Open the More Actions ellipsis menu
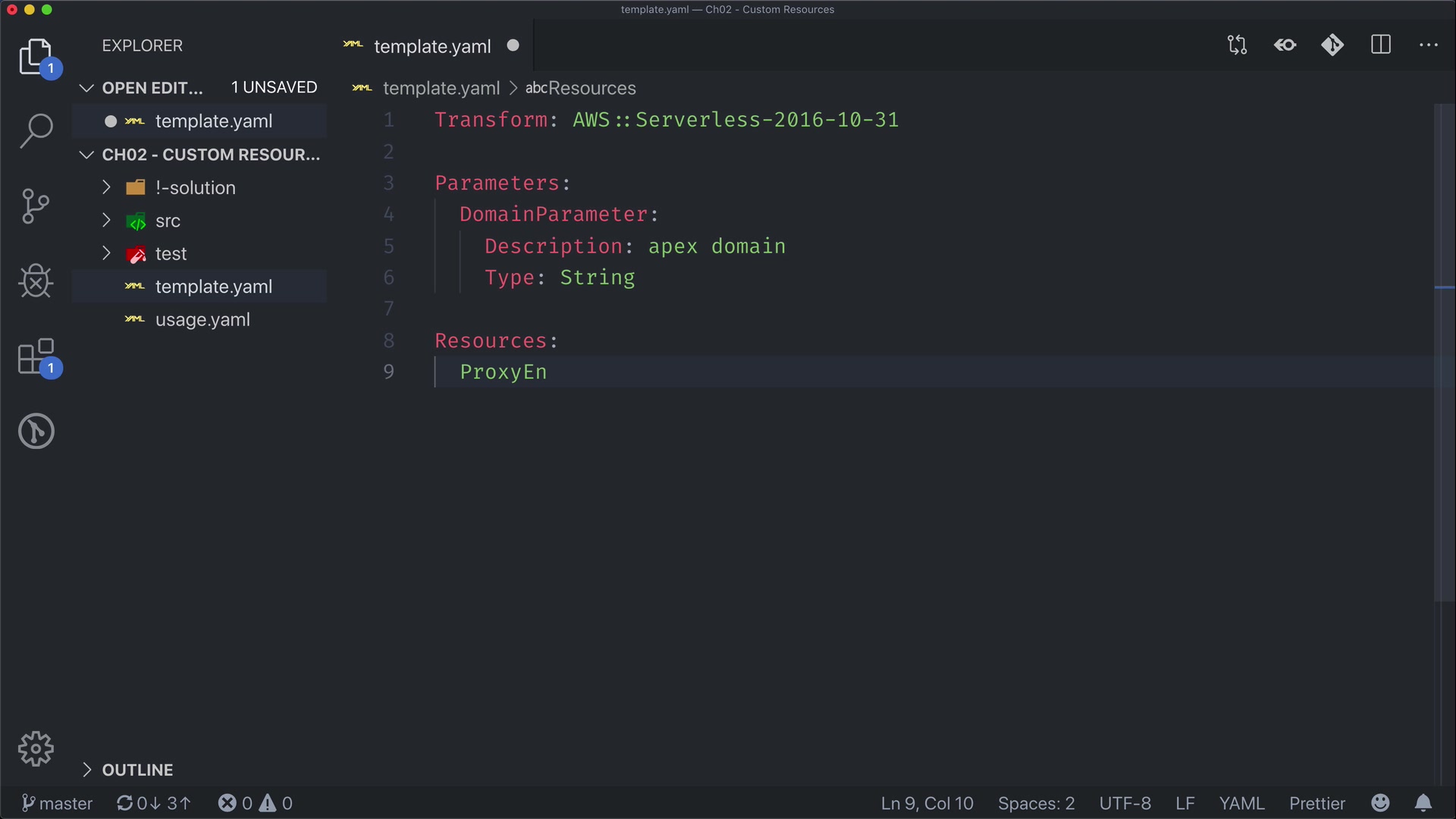 click(x=1428, y=45)
